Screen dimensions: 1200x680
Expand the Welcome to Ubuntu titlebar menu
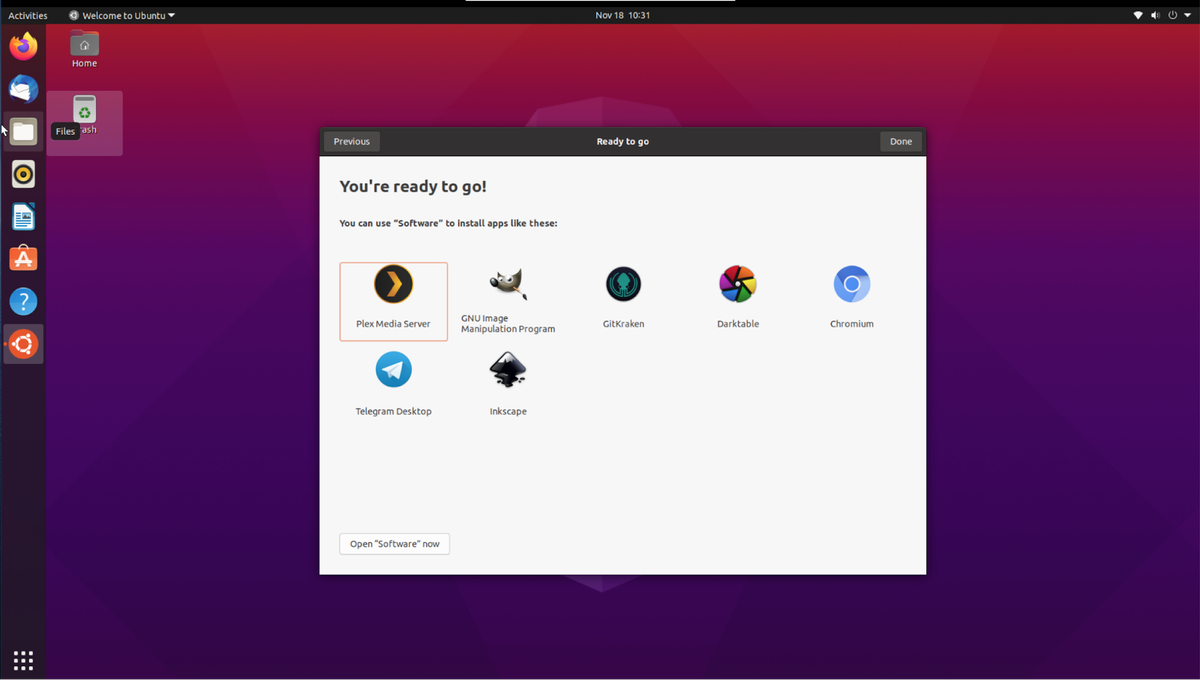pos(120,15)
